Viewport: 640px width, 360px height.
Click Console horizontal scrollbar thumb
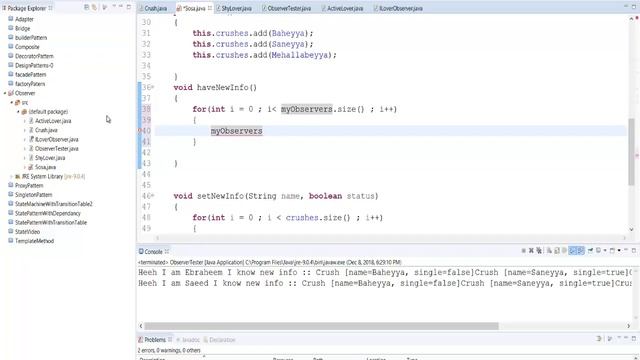321,326
